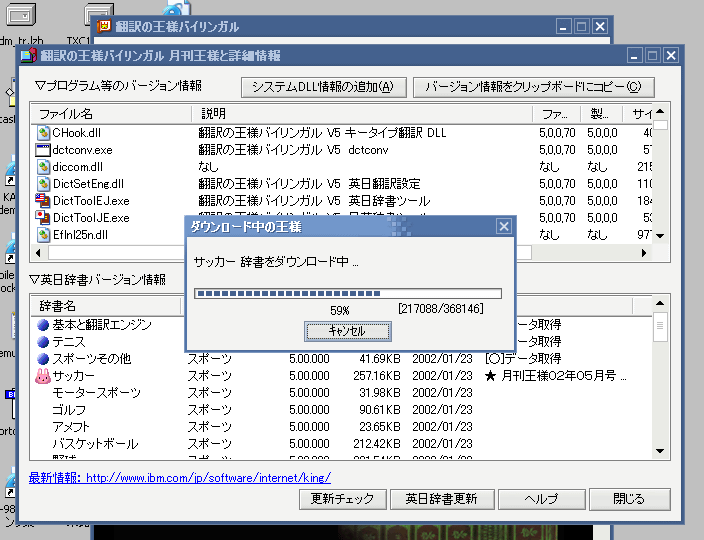Click the CHook.dll file icon
The image size is (704, 540).
(43, 132)
